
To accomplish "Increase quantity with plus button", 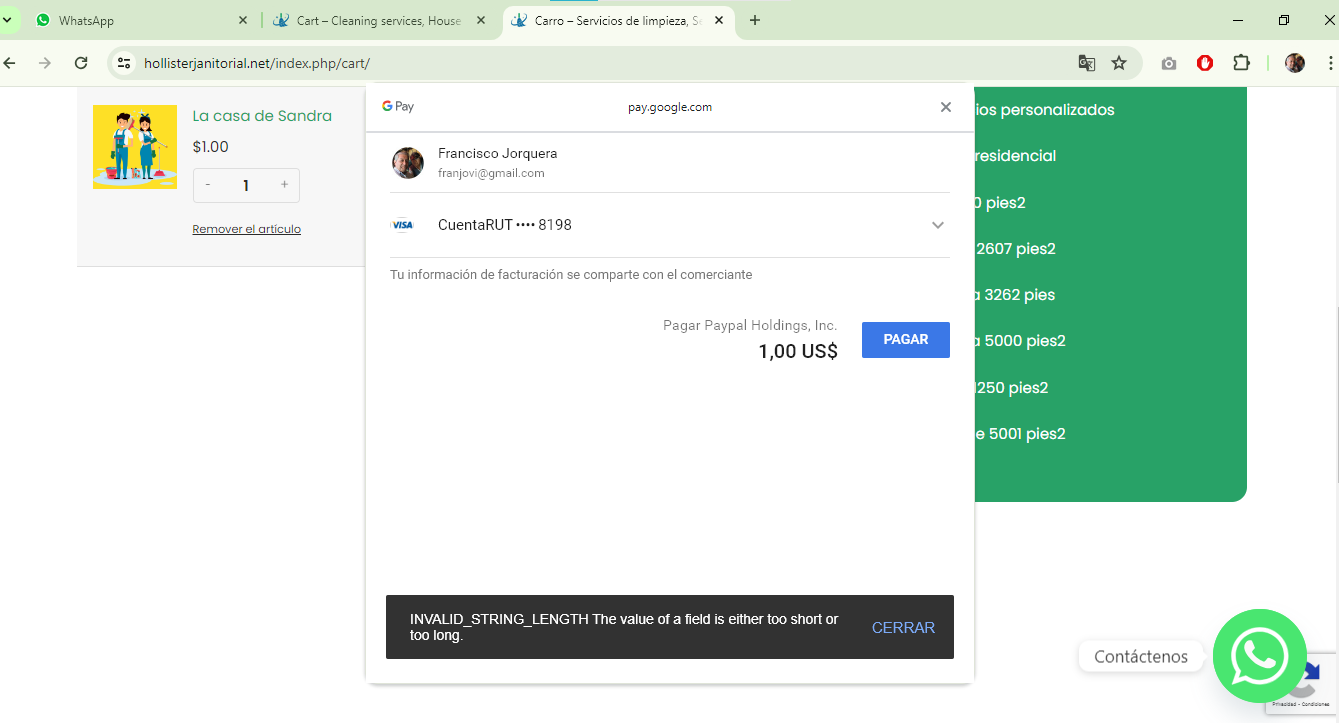I will (284, 185).
